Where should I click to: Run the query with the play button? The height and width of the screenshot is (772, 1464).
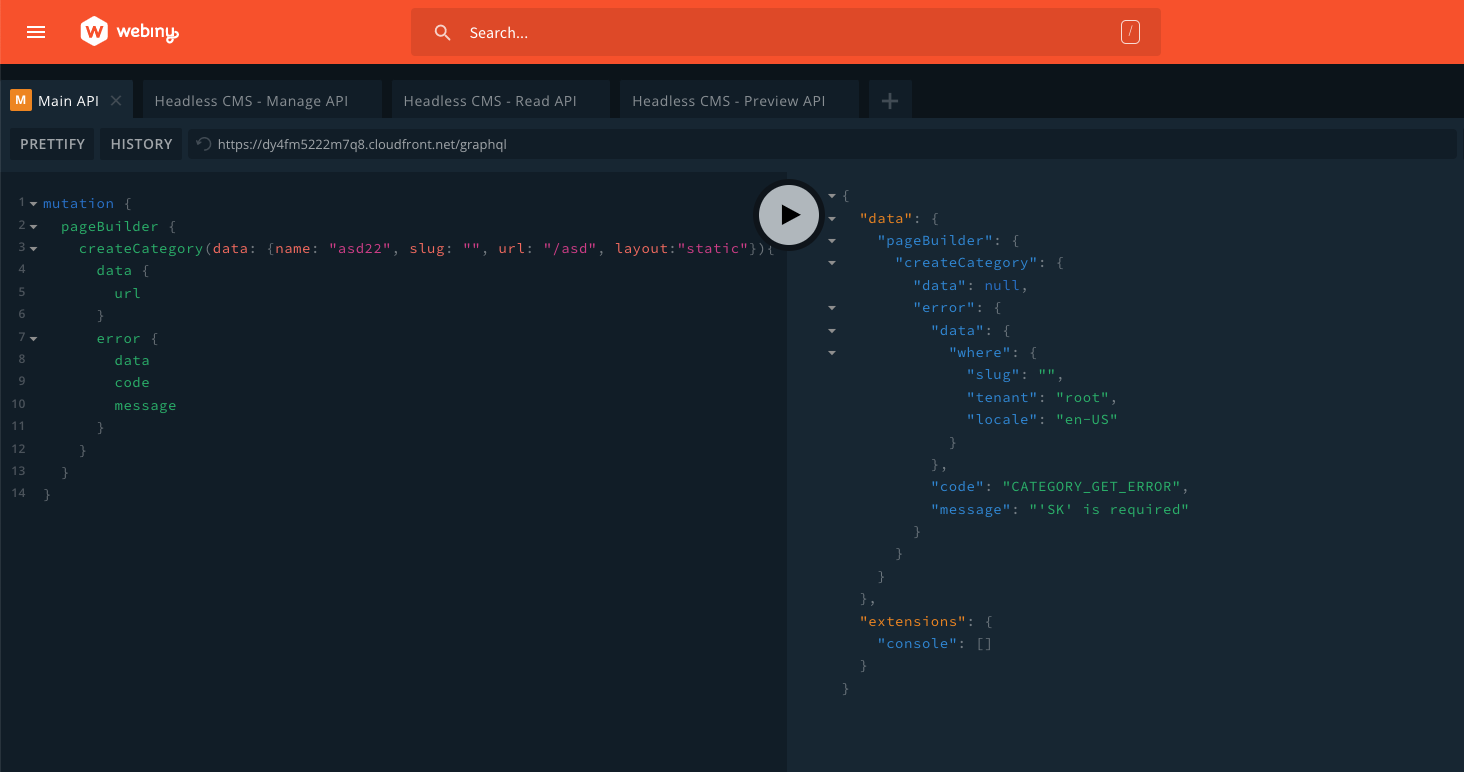coord(790,214)
